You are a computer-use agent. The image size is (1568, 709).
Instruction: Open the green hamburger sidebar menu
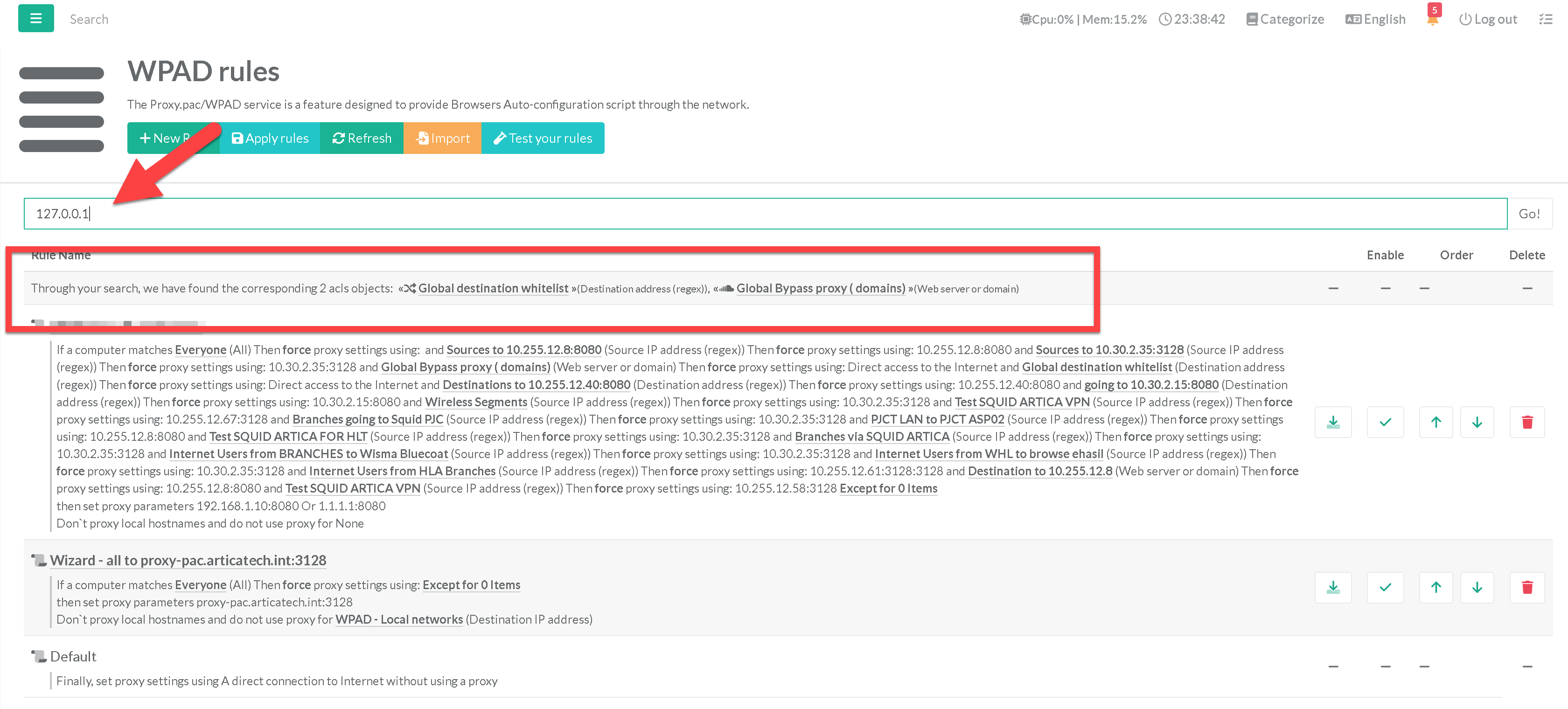pyautogui.click(x=36, y=18)
